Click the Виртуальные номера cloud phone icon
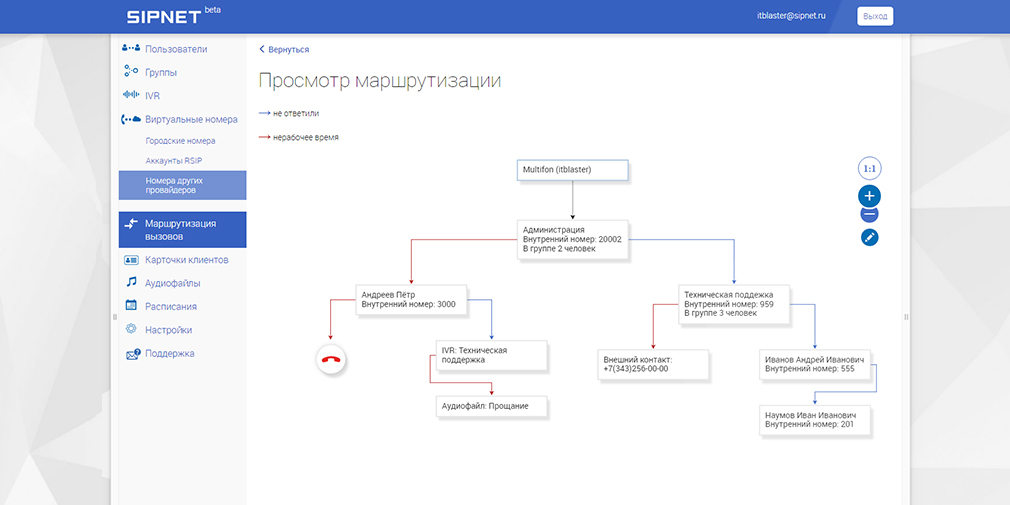1010x505 pixels. (131, 119)
